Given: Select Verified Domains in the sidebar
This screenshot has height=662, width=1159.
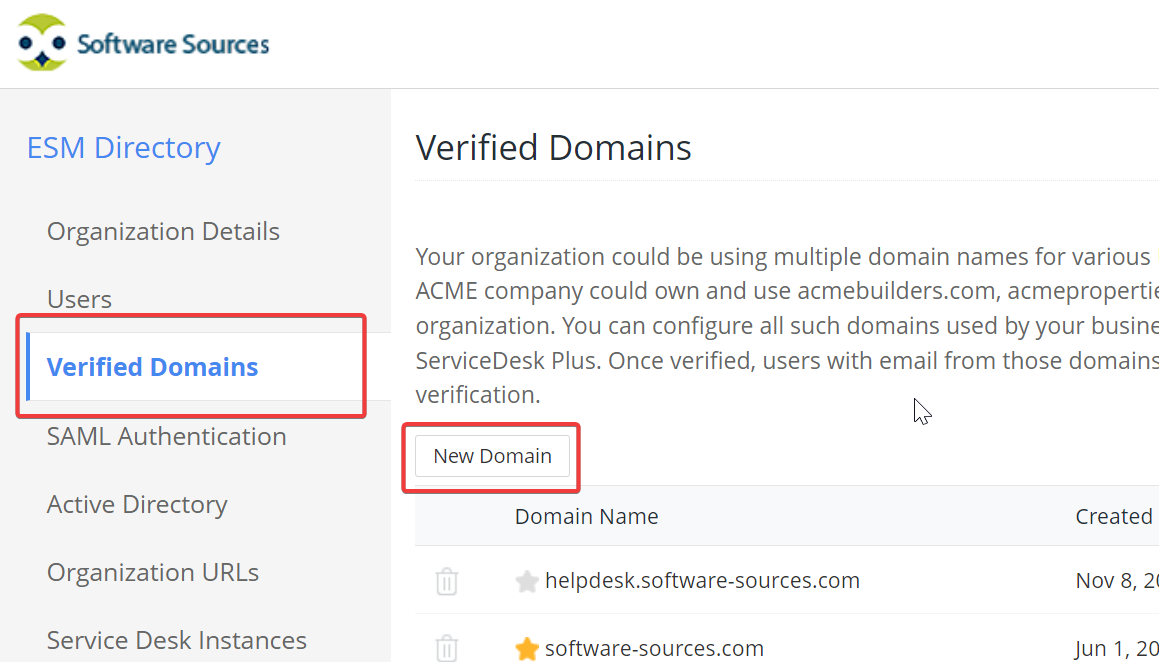Looking at the screenshot, I should tap(152, 367).
